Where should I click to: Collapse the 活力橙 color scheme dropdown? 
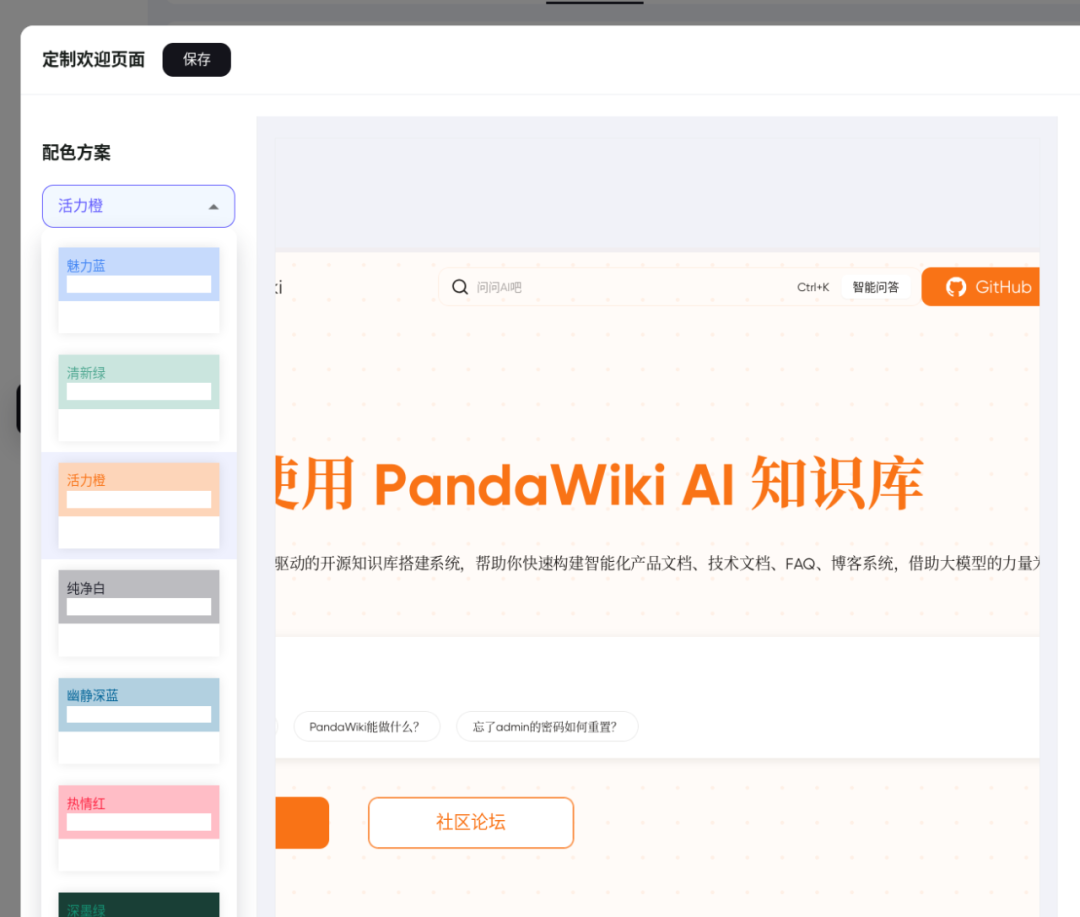(138, 206)
